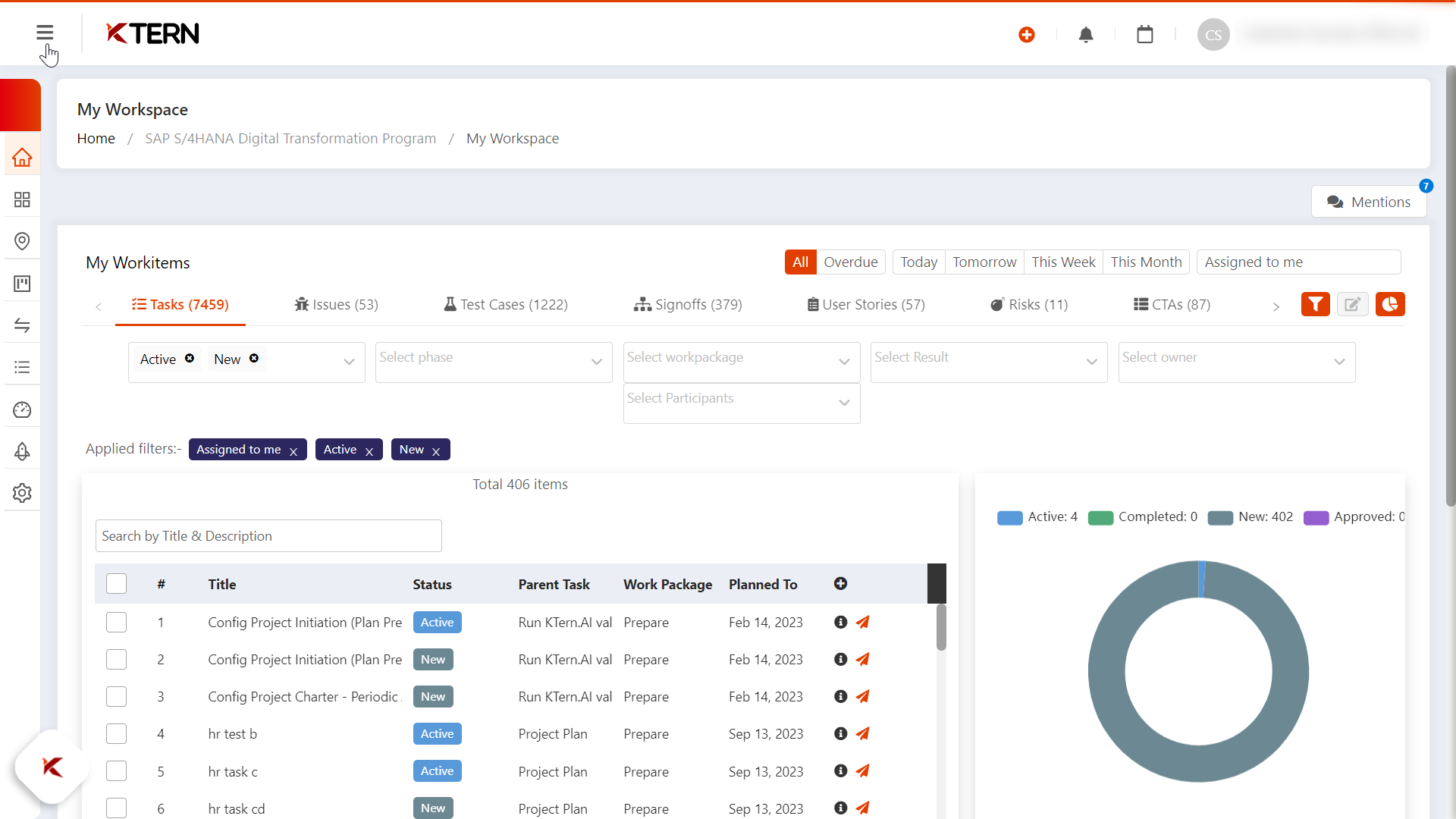This screenshot has height=819, width=1456.
Task: Click the Home breadcrumb link
Action: [x=96, y=138]
